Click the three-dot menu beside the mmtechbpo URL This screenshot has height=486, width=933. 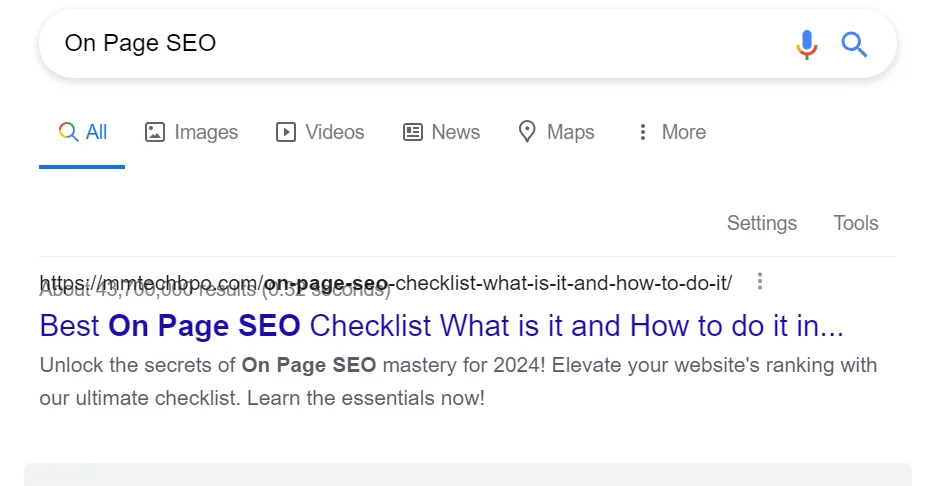click(x=760, y=281)
